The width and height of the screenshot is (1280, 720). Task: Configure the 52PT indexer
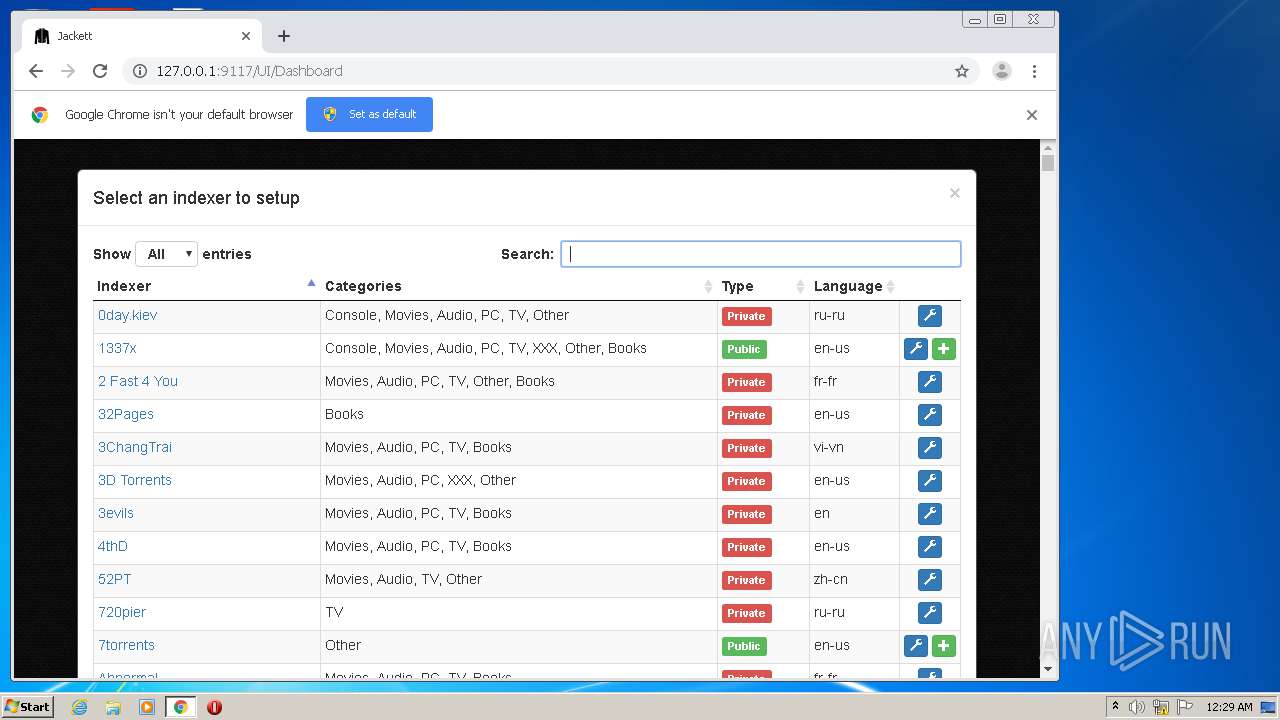click(930, 580)
